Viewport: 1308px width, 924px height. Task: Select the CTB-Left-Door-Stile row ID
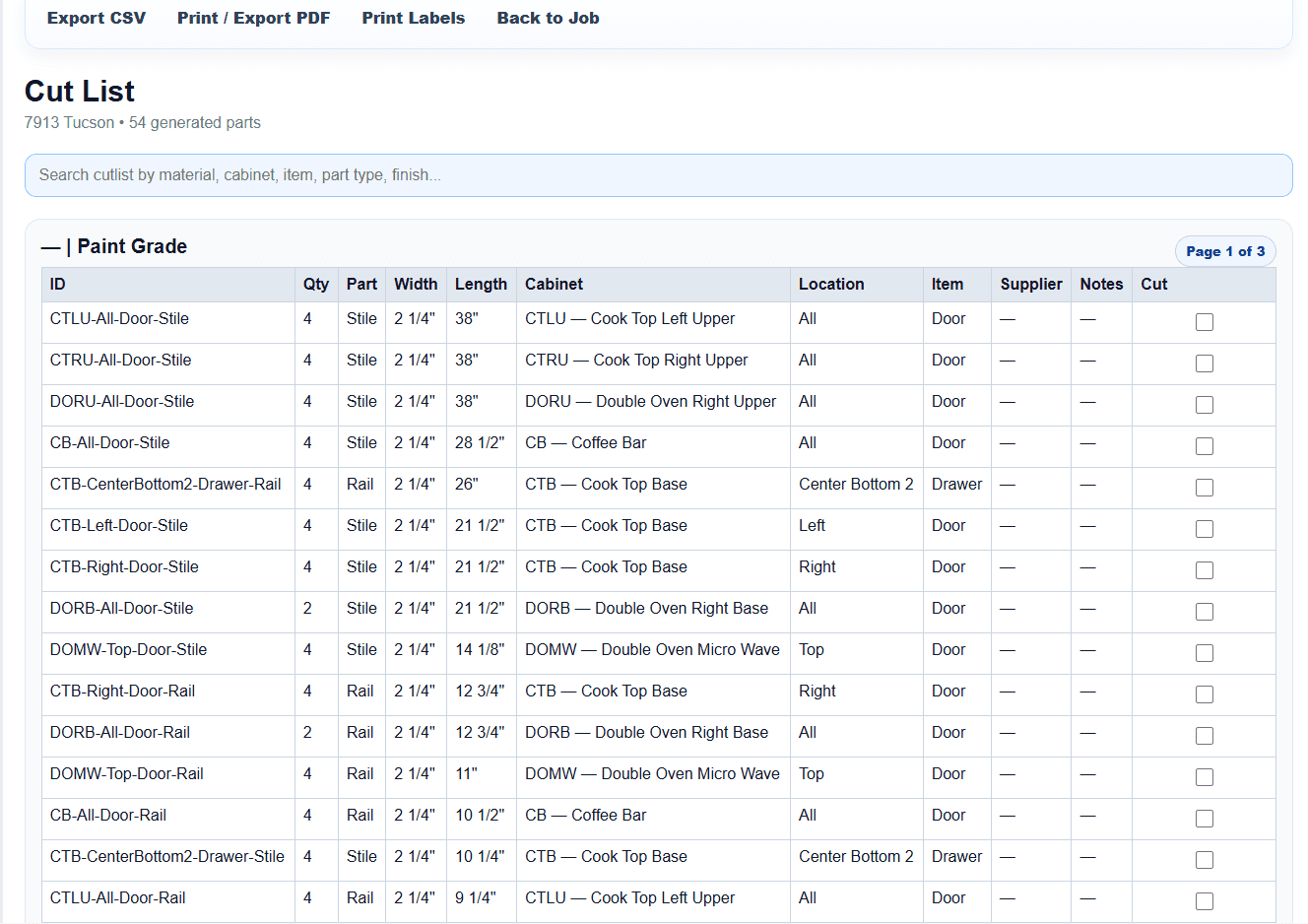tap(119, 525)
